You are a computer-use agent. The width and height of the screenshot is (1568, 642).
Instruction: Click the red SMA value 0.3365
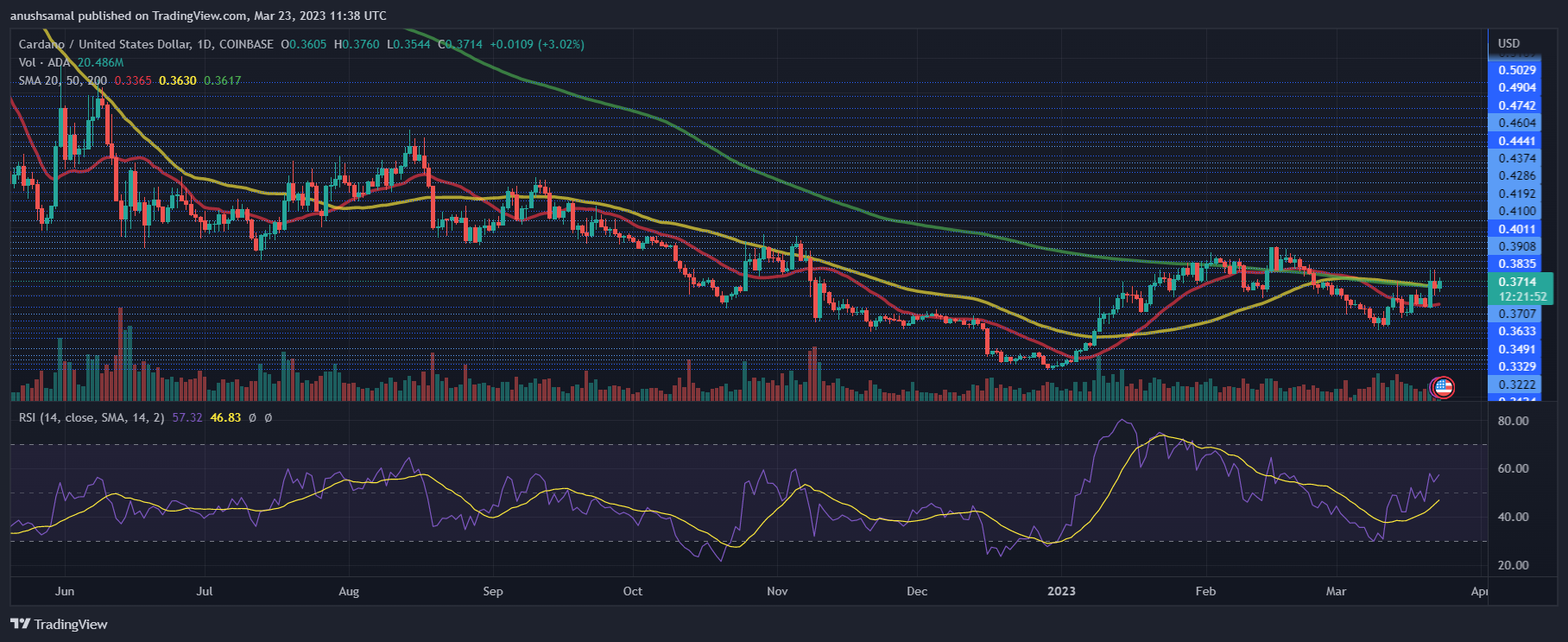133,80
